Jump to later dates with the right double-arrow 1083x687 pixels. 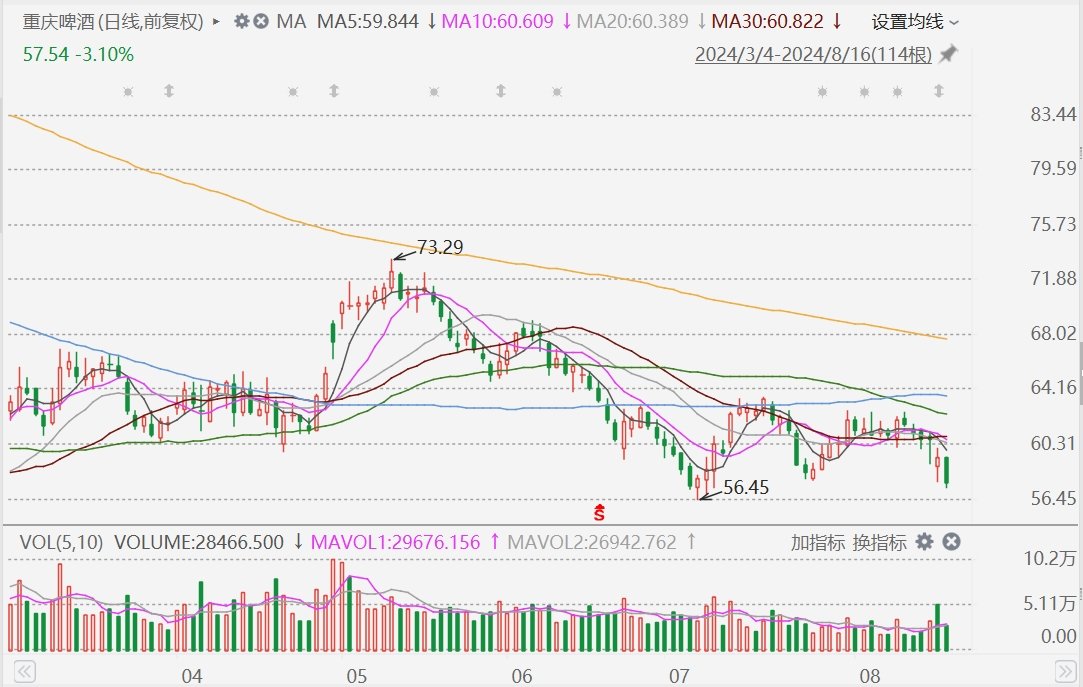point(1064,671)
